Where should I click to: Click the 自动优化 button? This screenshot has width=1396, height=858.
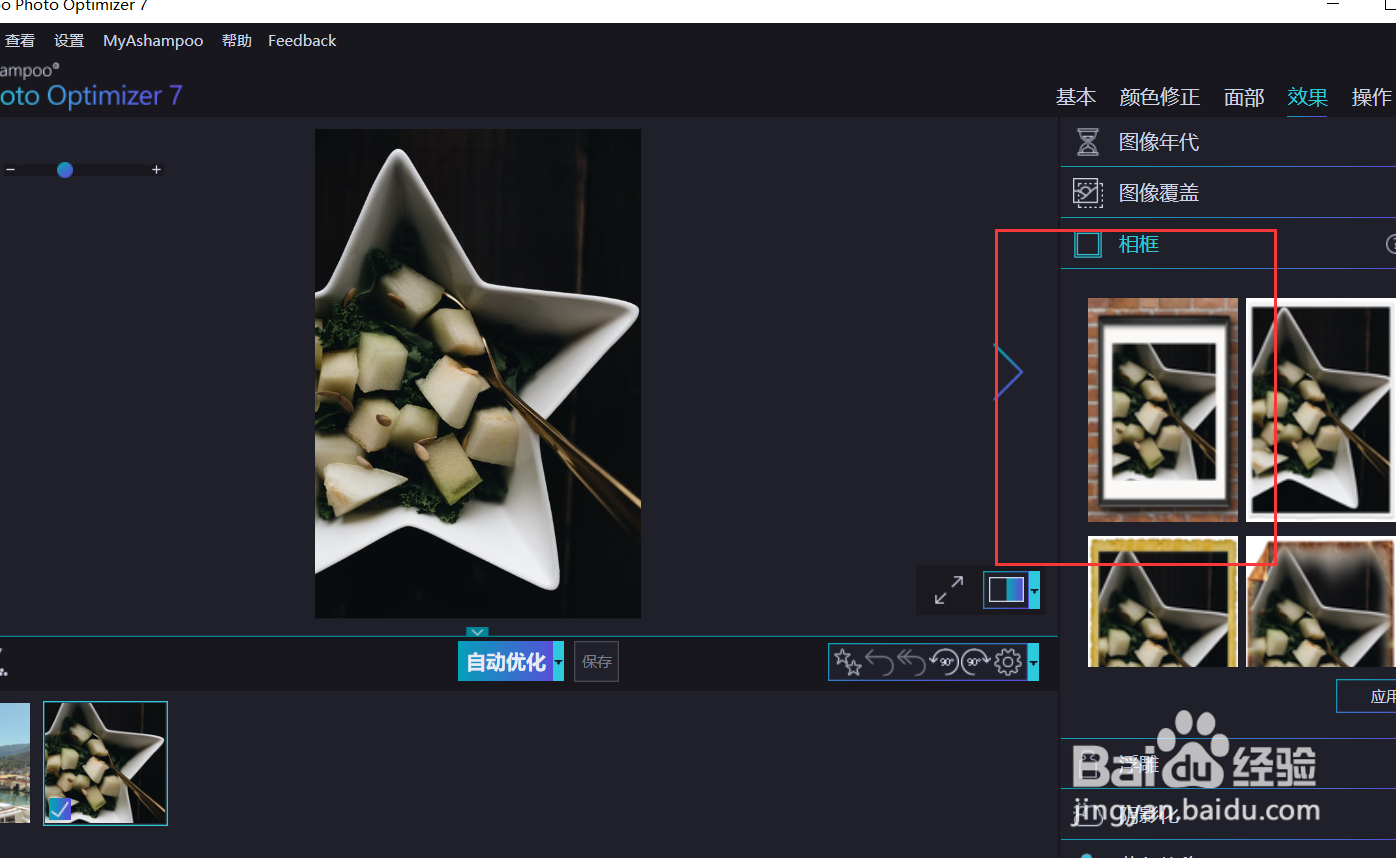click(506, 662)
